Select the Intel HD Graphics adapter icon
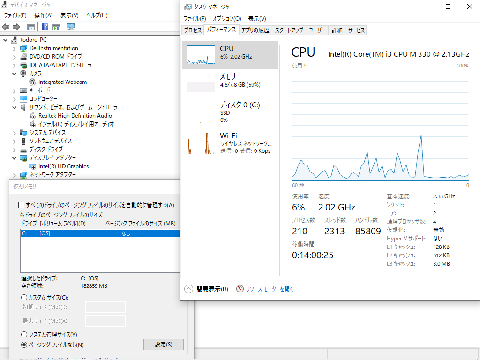480x360 pixels. pyautogui.click(x=33, y=166)
